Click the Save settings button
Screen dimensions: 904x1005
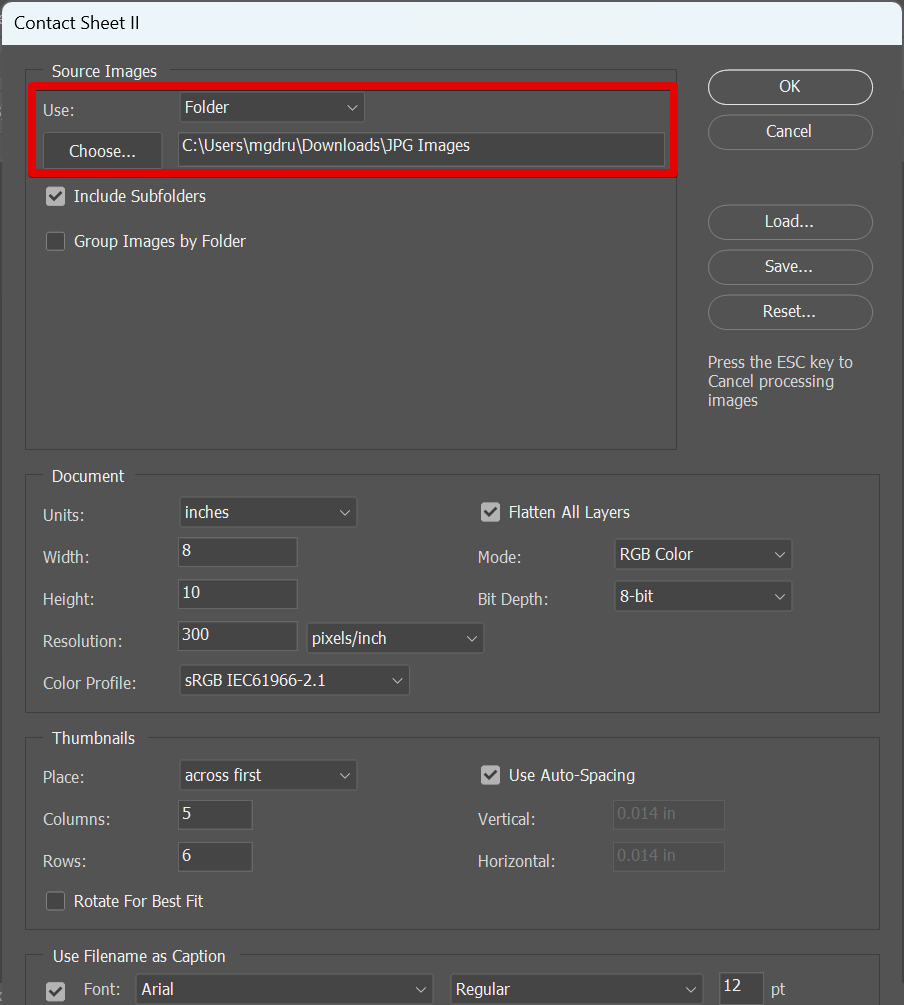(x=789, y=267)
